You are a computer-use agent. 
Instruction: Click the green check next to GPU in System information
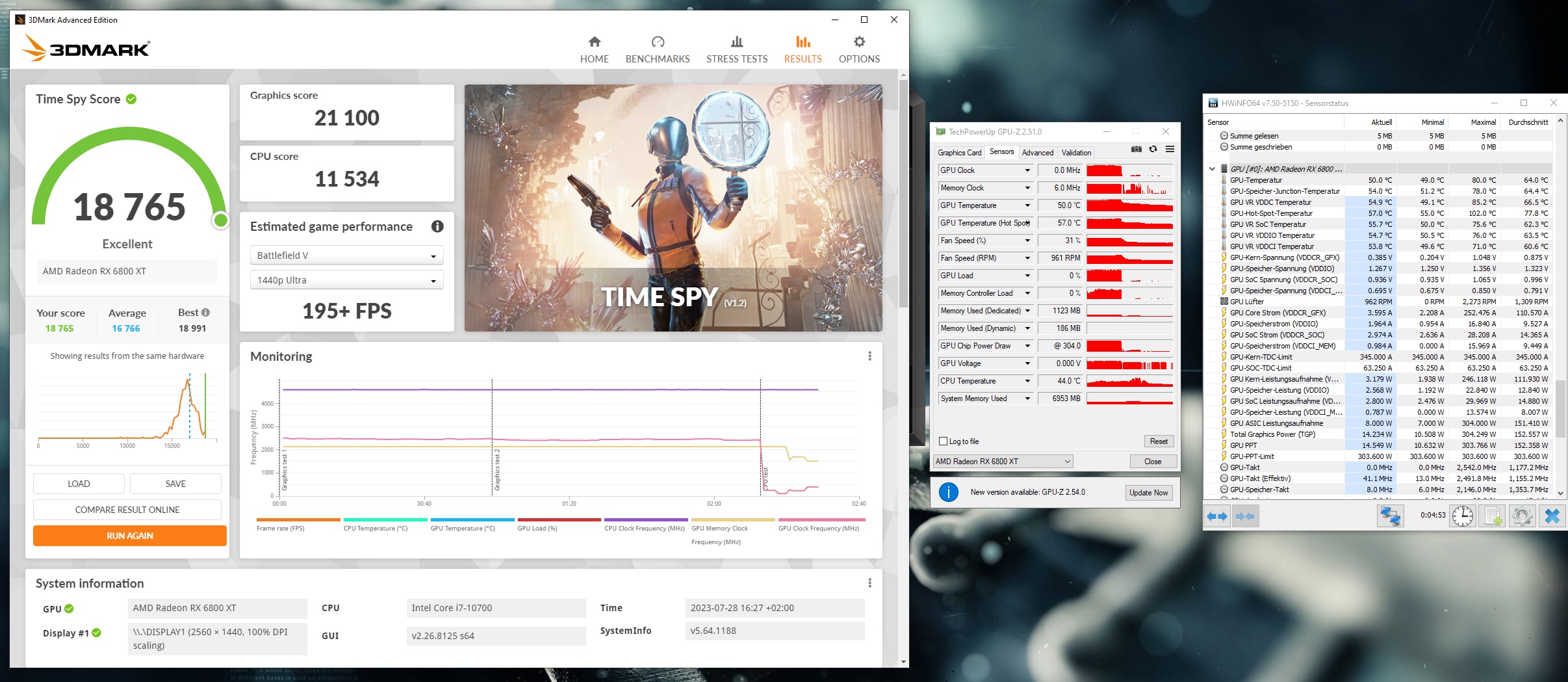click(x=69, y=609)
